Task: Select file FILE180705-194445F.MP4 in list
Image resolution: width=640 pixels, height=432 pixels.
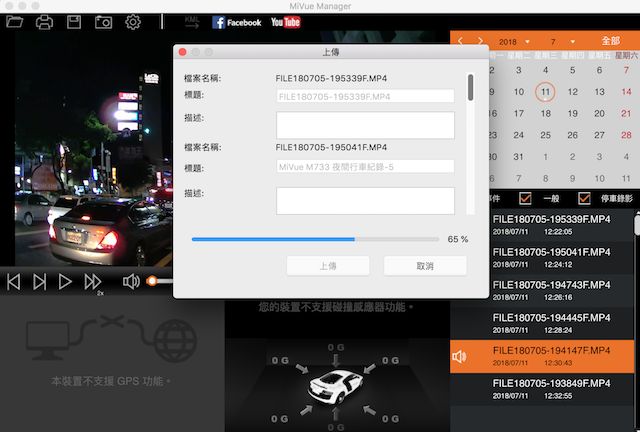Action: click(x=542, y=323)
